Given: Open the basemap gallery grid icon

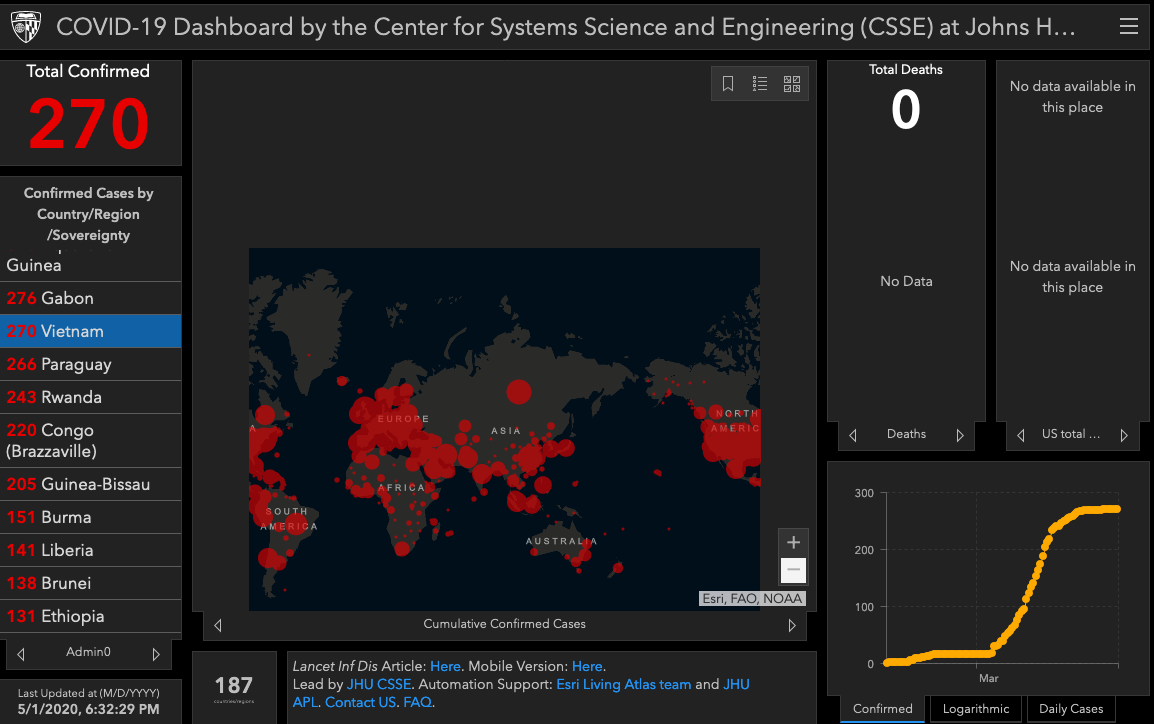Looking at the screenshot, I should coord(792,84).
